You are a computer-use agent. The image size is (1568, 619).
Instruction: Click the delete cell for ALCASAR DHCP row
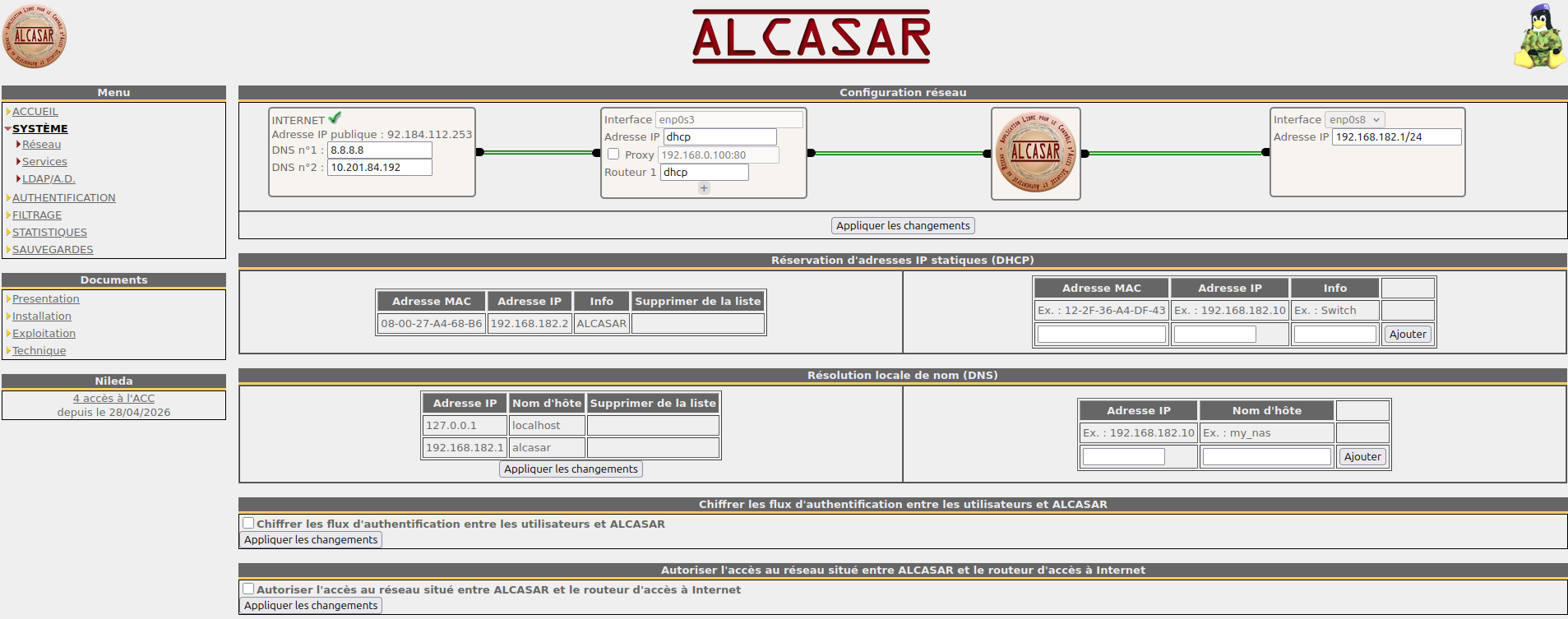(x=698, y=323)
